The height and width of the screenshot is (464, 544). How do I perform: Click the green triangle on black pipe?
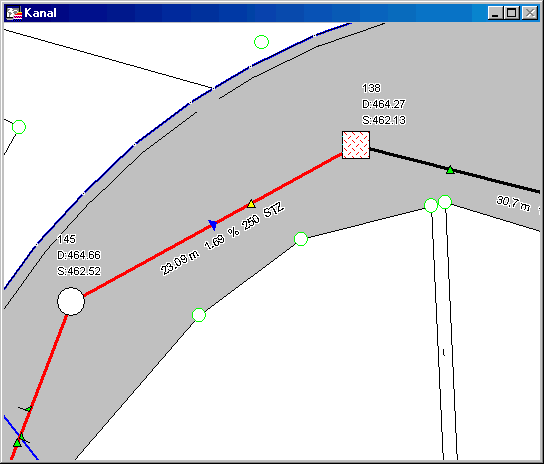point(450,170)
